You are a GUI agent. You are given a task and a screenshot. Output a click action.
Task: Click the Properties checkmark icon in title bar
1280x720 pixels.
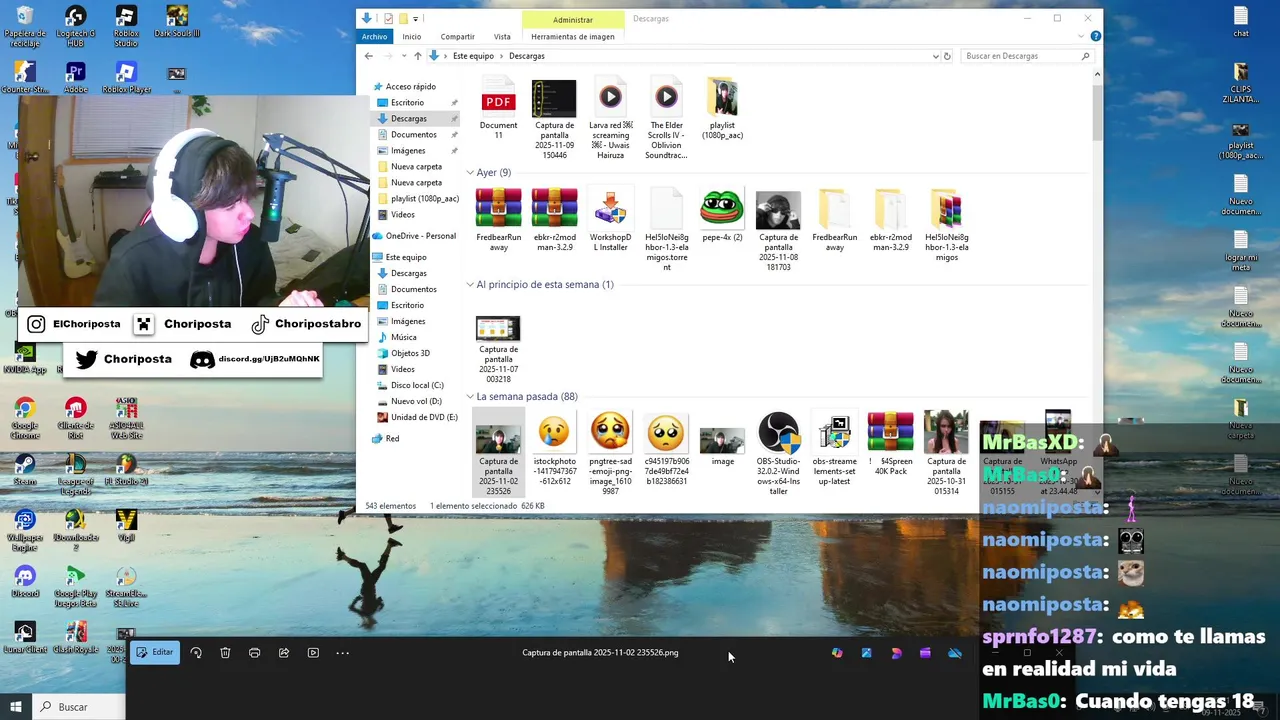tap(388, 18)
